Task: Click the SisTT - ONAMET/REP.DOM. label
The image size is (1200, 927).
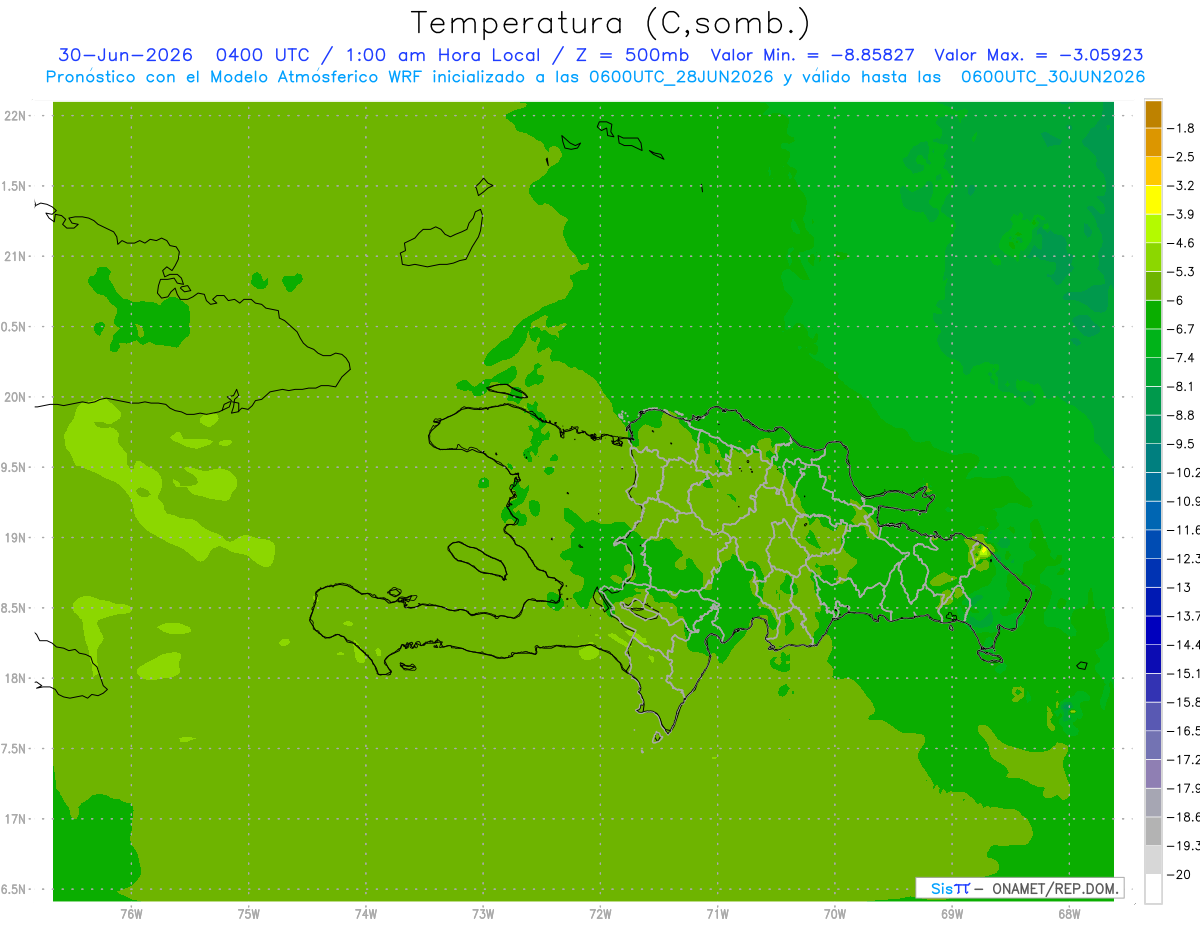Action: 1019,888
